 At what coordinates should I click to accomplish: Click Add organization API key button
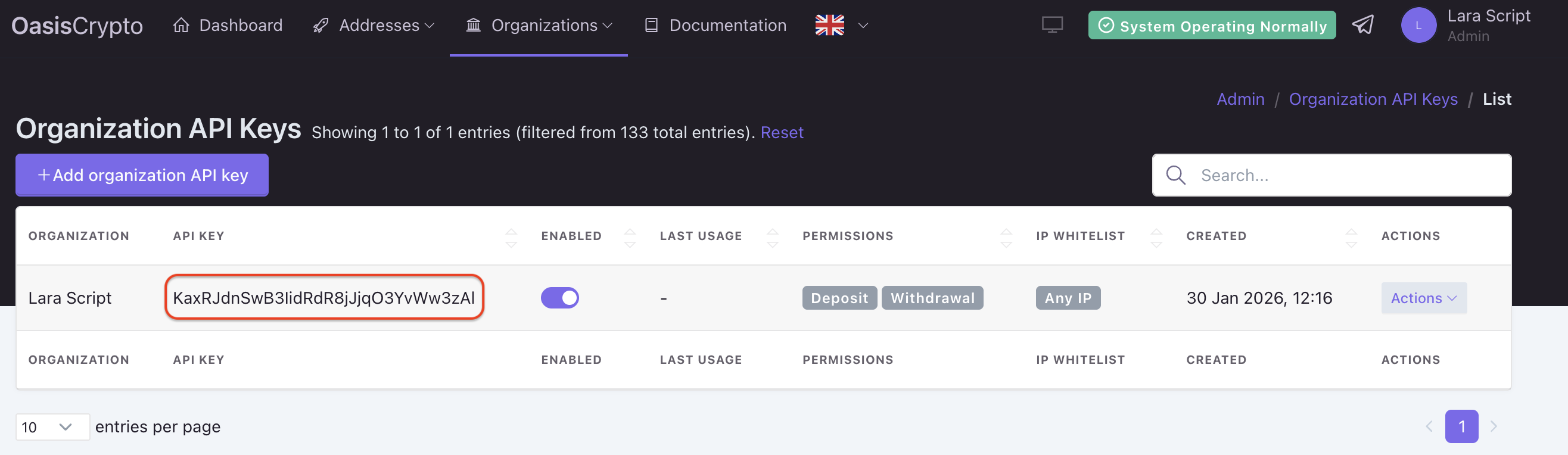pyautogui.click(x=142, y=175)
